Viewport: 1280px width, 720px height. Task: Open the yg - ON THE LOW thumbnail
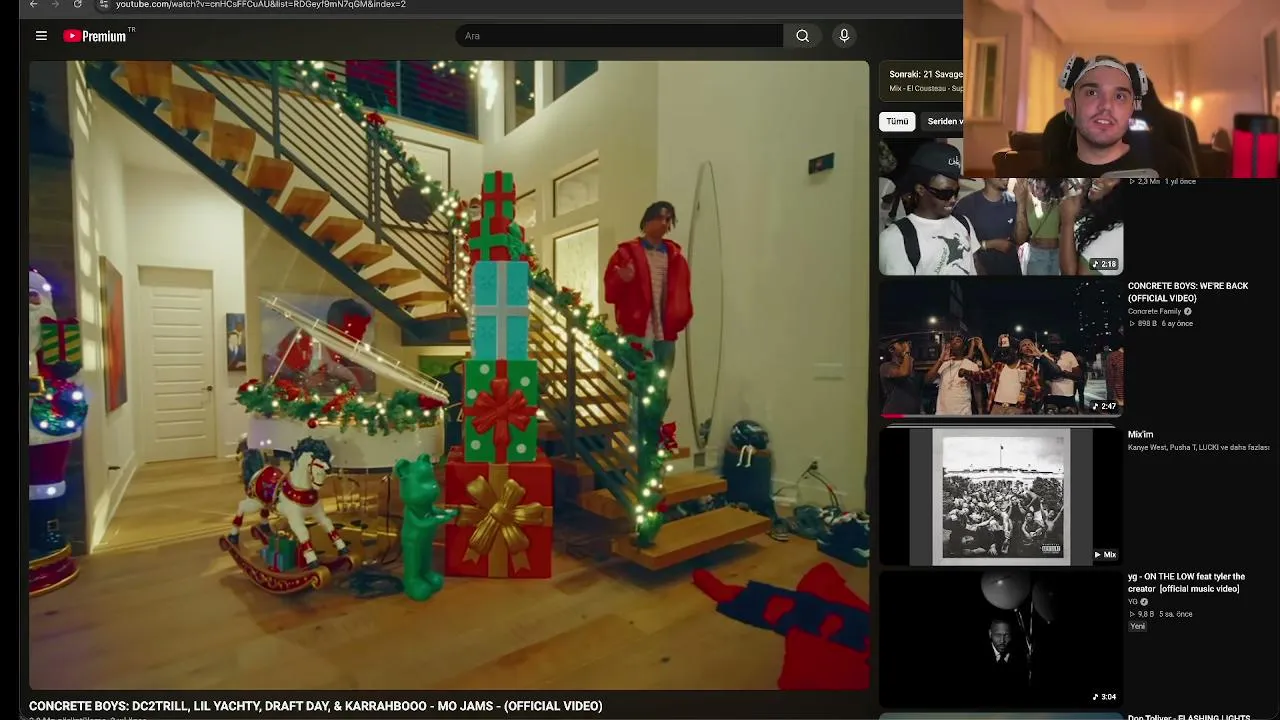1001,639
